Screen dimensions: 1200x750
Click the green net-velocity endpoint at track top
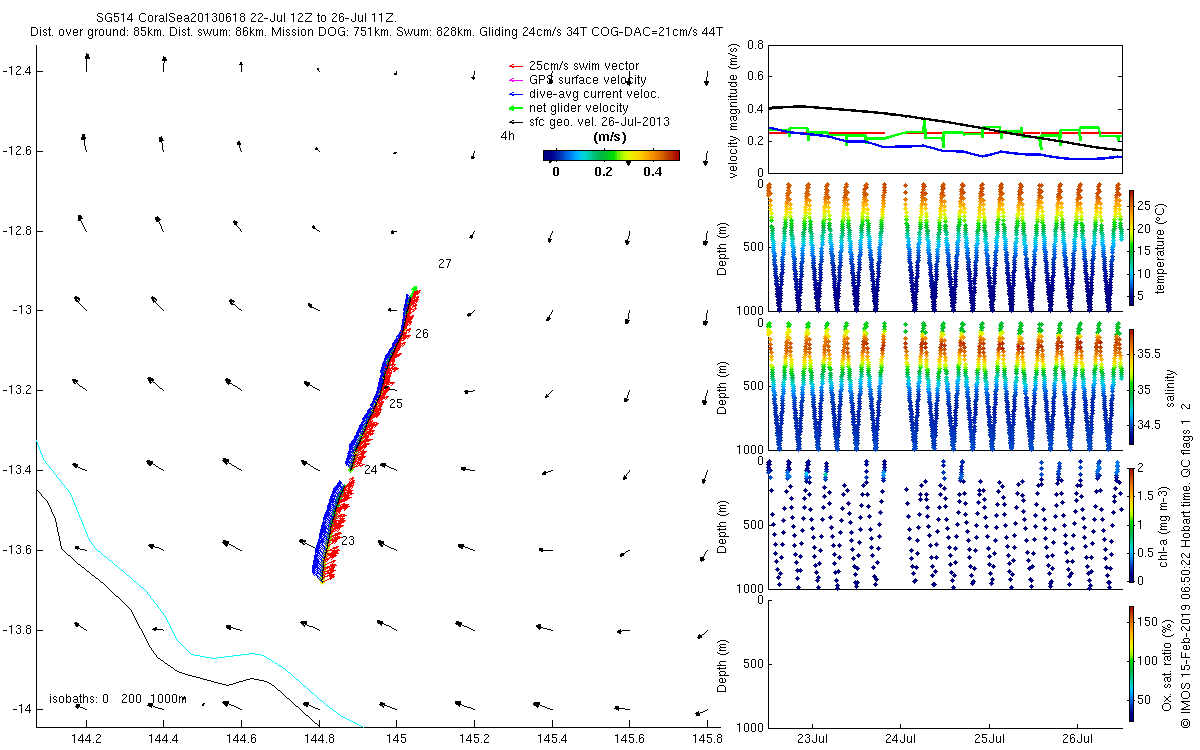(415, 289)
